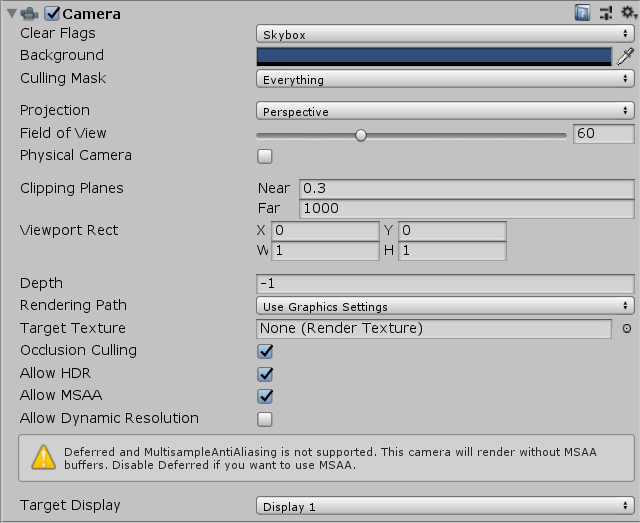The height and width of the screenshot is (523, 640).
Task: Pick Background color with the eyedropper
Action: pyautogui.click(x=625, y=56)
